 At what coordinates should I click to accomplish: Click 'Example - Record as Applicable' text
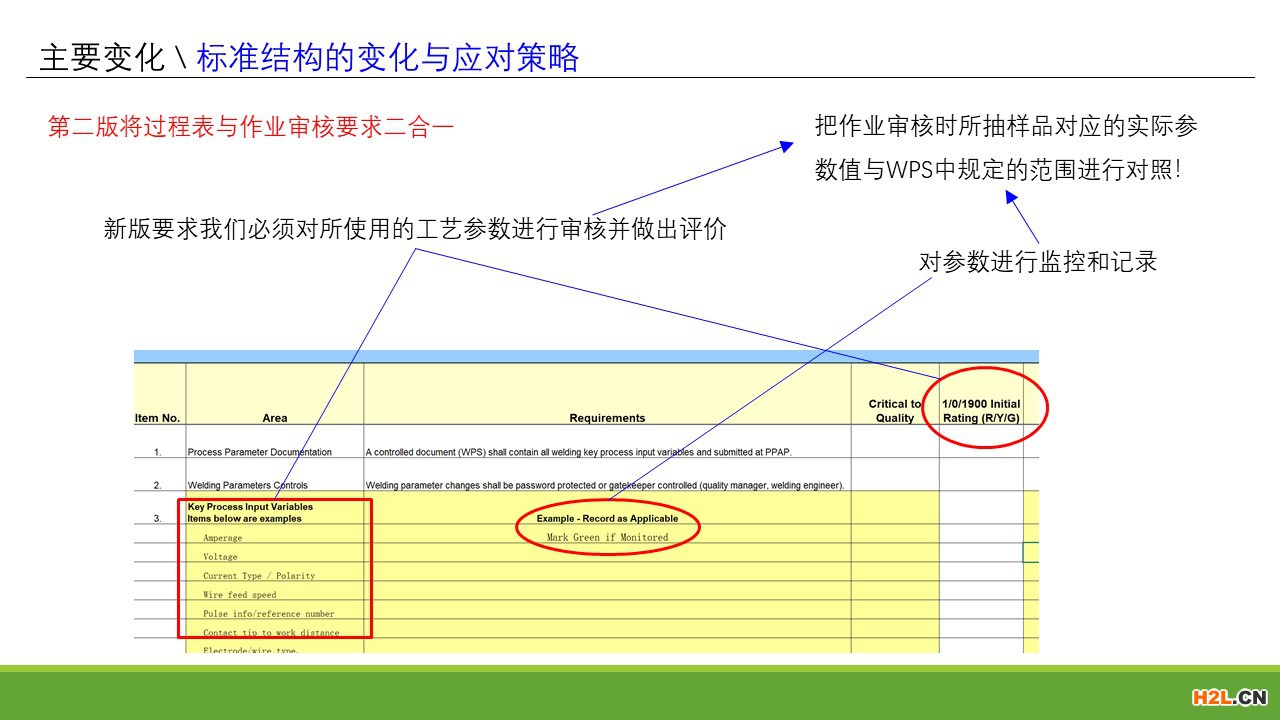pyautogui.click(x=607, y=518)
